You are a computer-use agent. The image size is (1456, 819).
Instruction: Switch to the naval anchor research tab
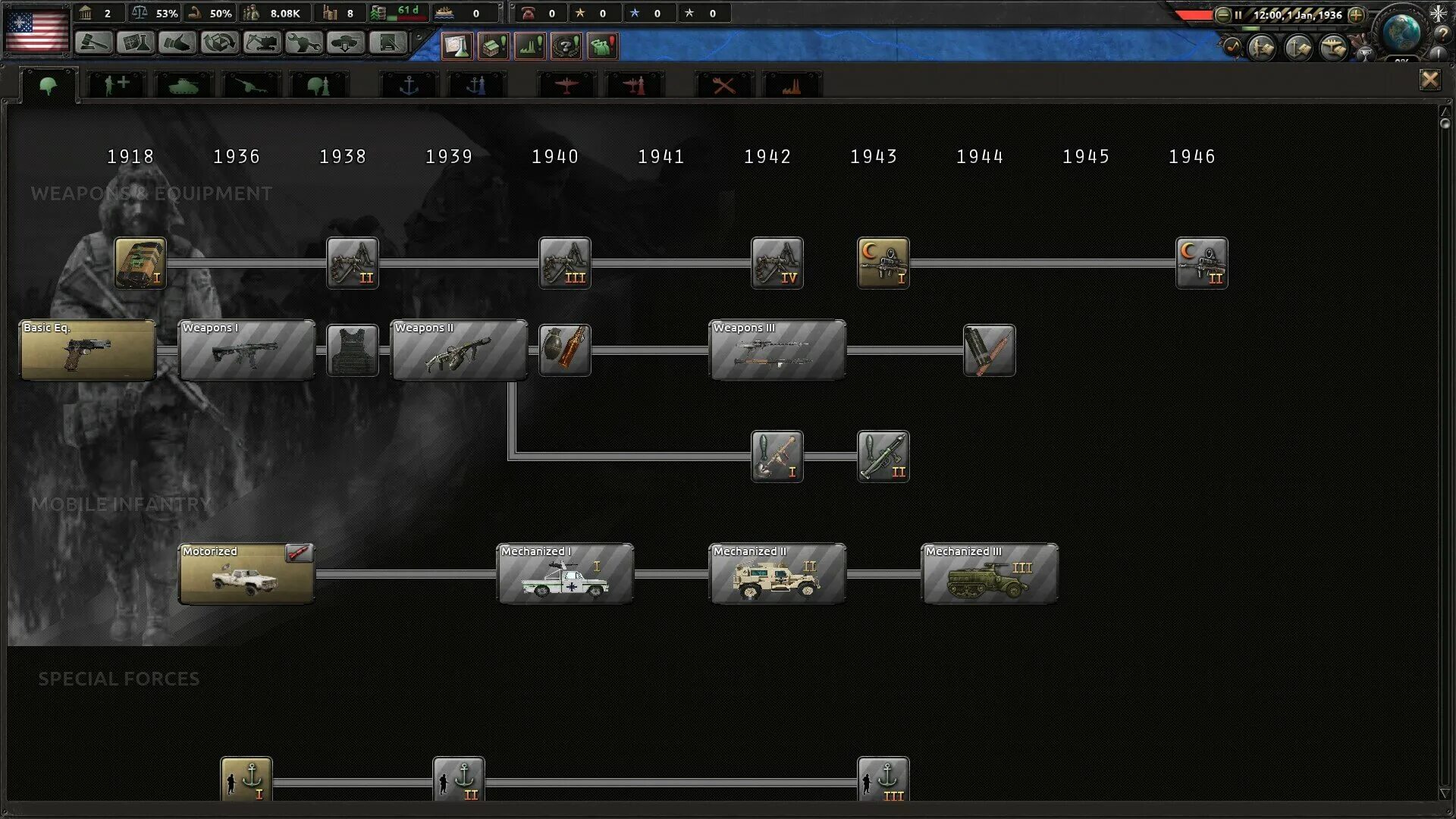409,85
